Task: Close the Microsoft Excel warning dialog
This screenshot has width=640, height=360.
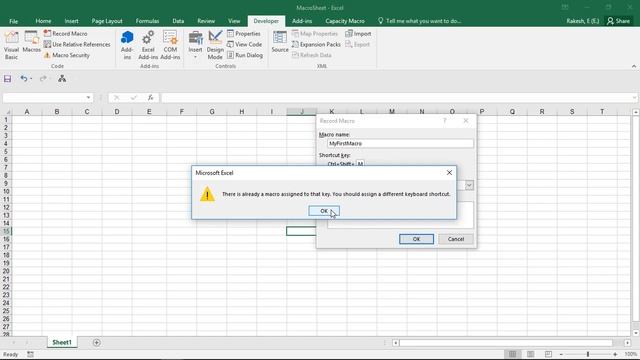Action: (x=449, y=173)
